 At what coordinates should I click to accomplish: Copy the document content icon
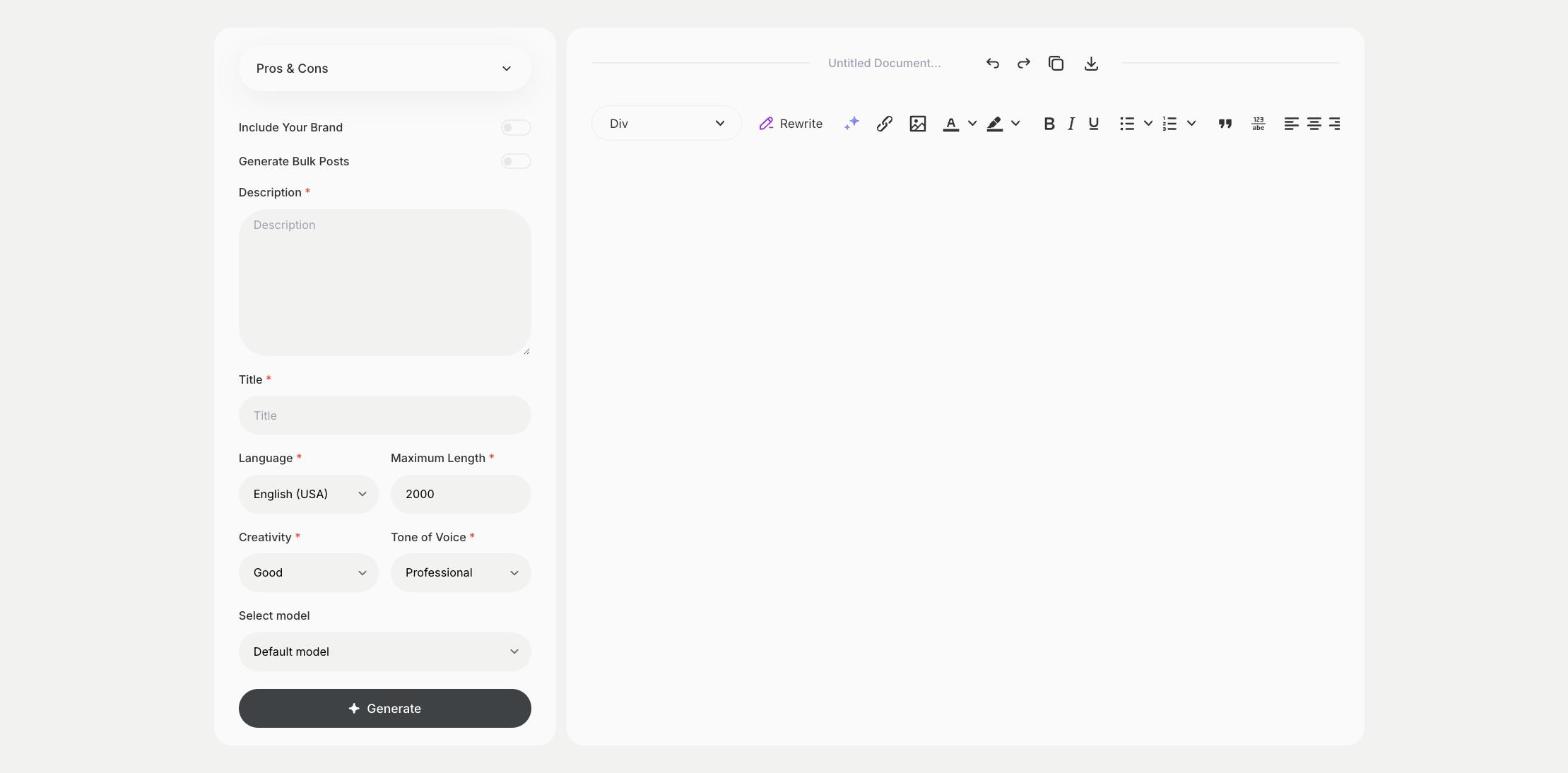coord(1056,63)
